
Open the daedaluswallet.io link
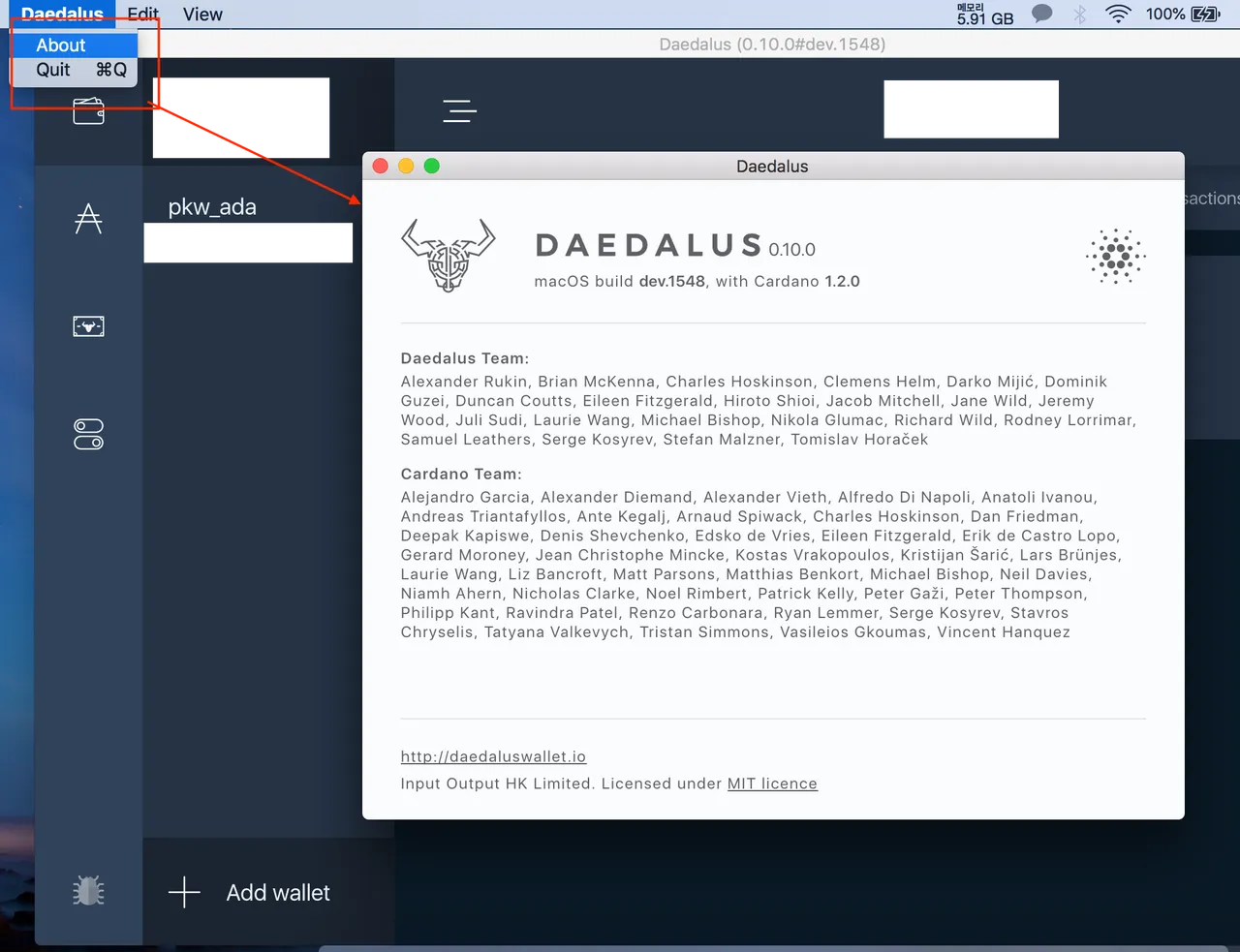click(x=493, y=756)
